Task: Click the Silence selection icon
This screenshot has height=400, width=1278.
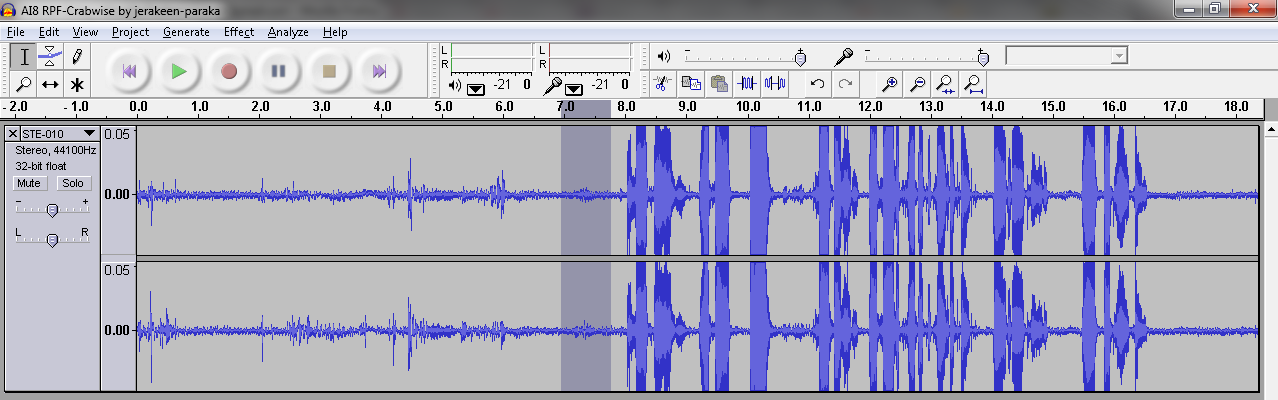Action: tap(775, 84)
